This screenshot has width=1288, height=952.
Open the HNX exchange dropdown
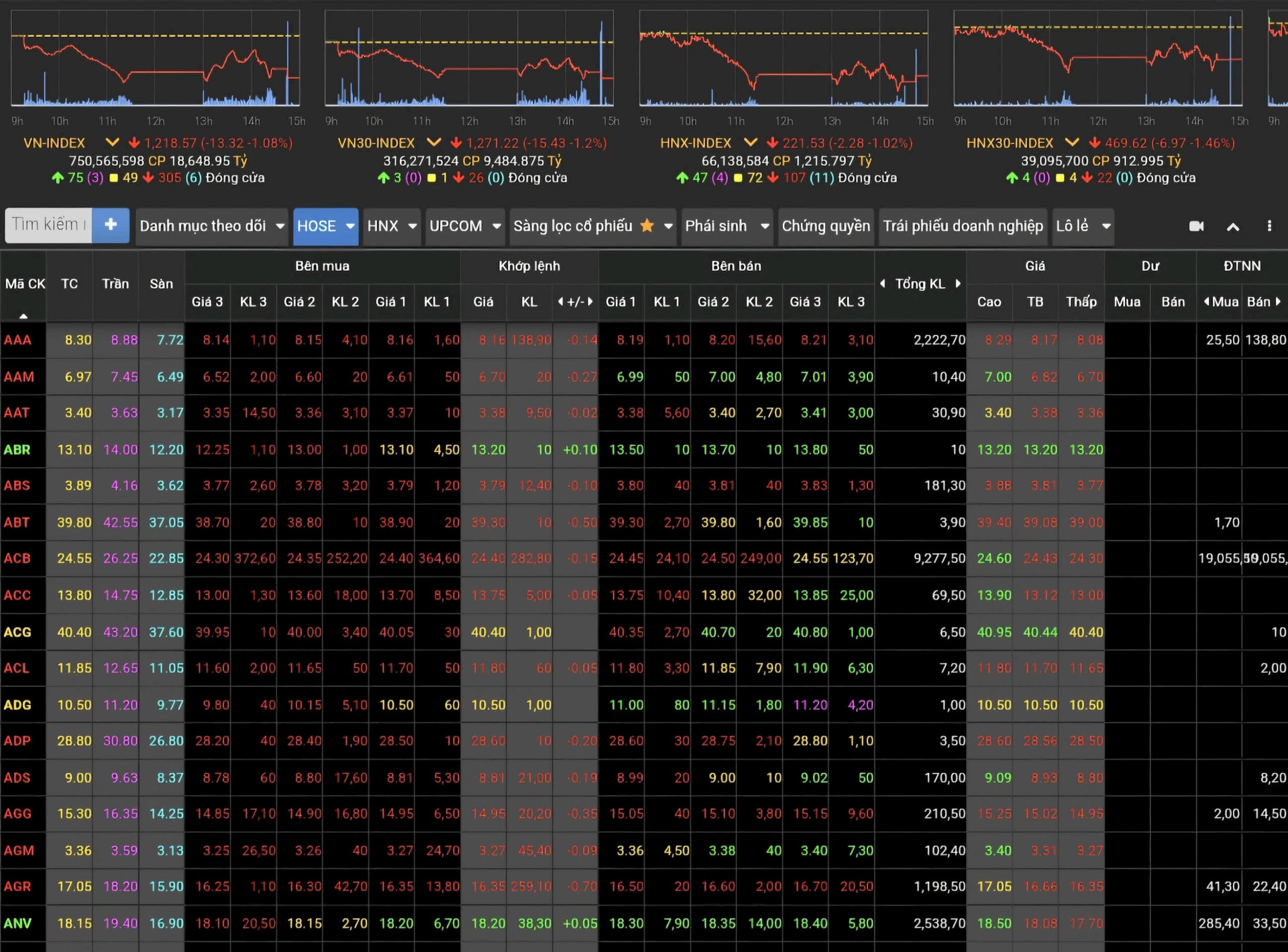coord(392,226)
